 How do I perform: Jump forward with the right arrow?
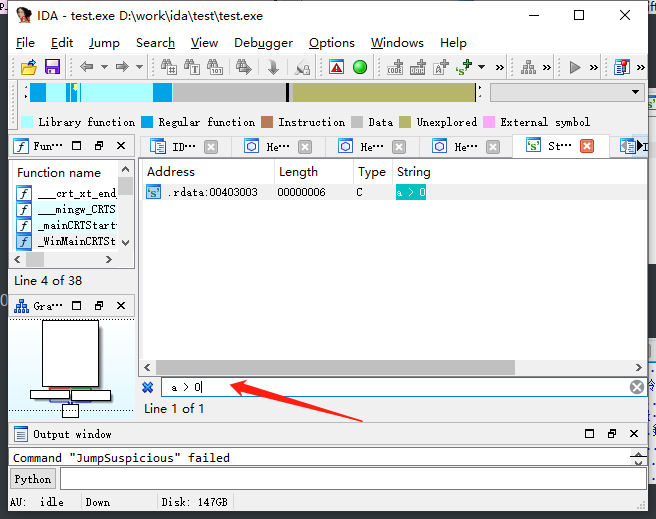(122, 66)
